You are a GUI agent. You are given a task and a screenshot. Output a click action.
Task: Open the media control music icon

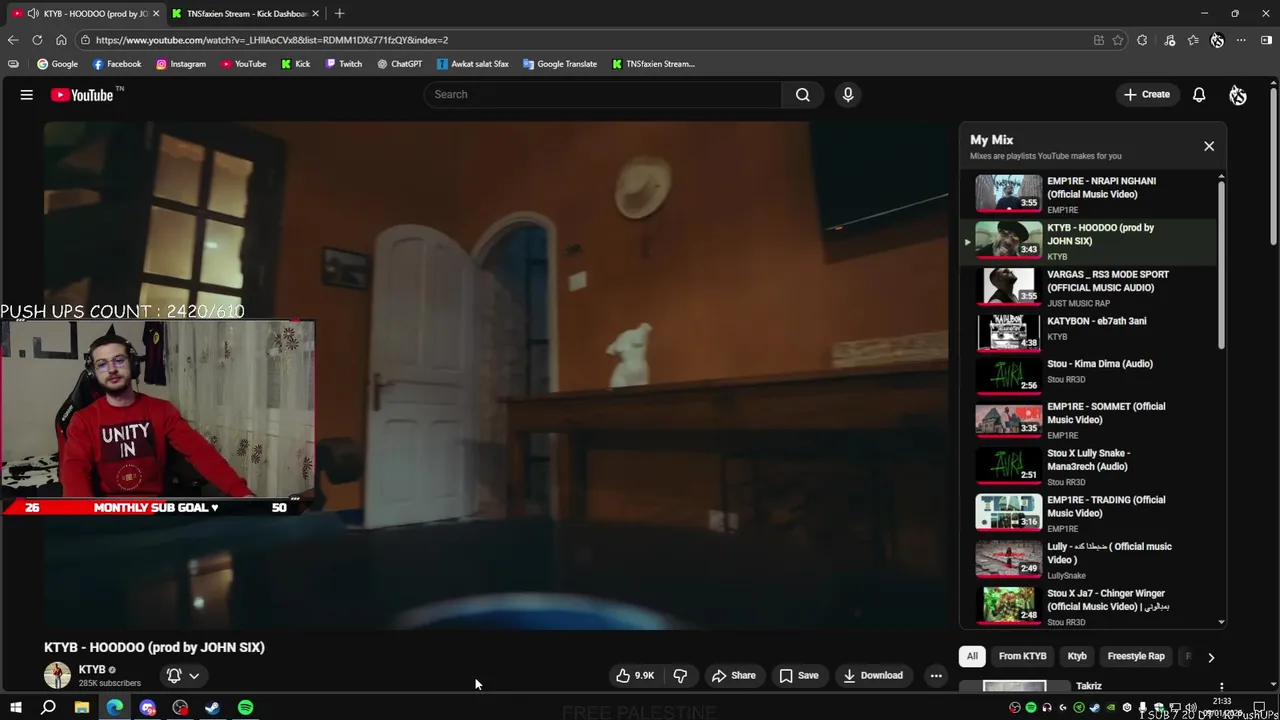(x=1170, y=40)
